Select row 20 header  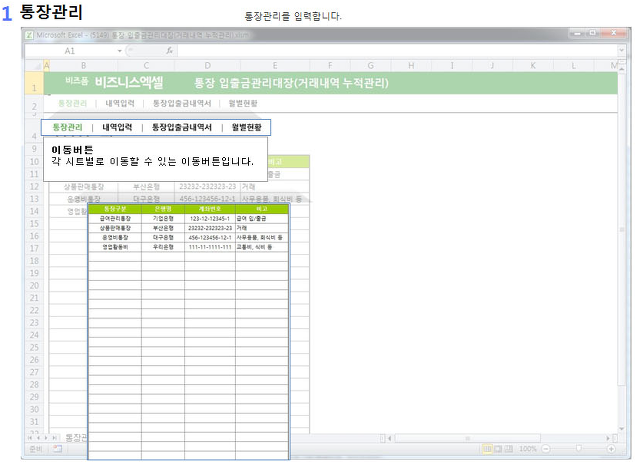coord(34,286)
